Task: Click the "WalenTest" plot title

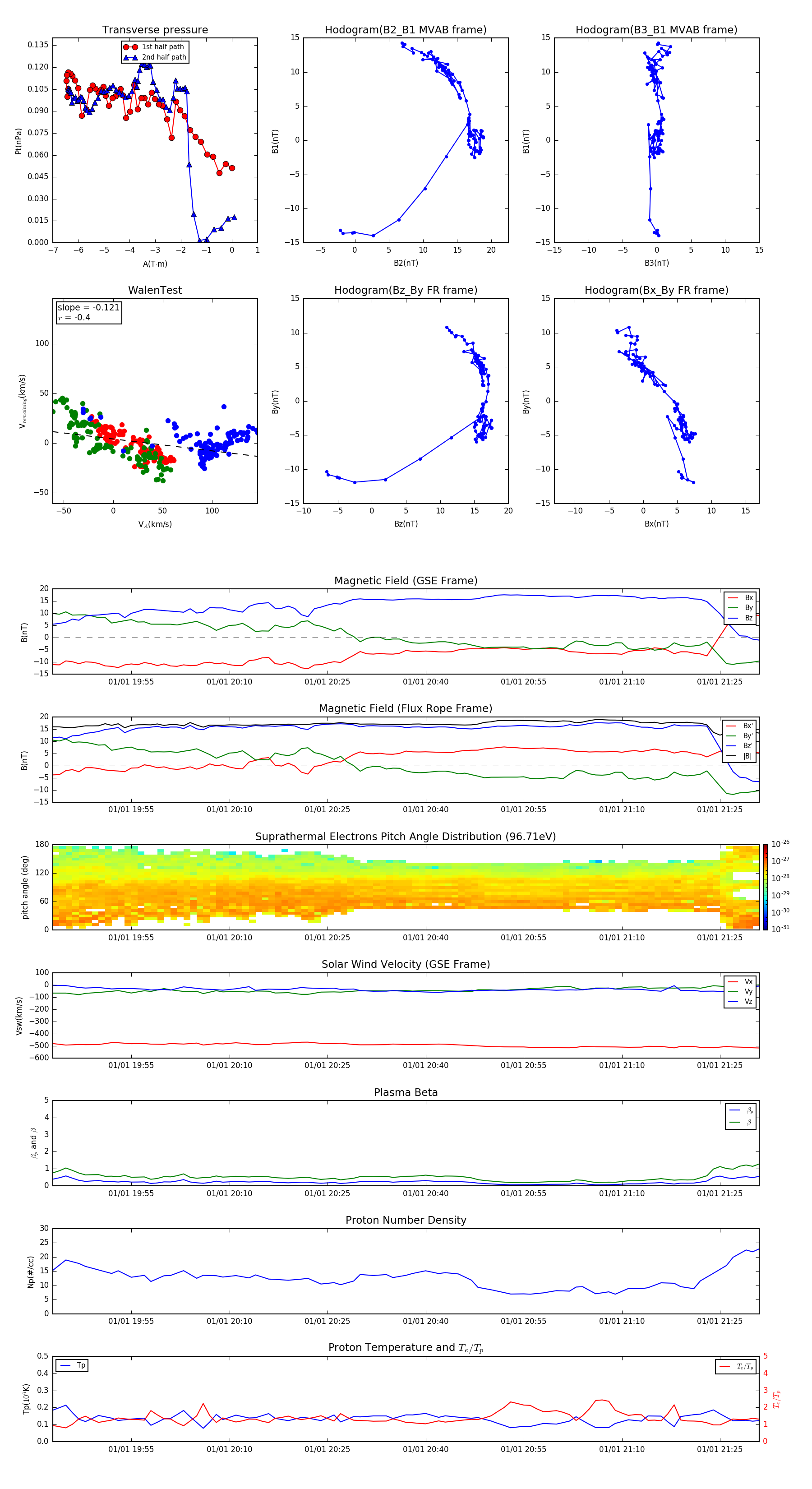Action: [155, 290]
